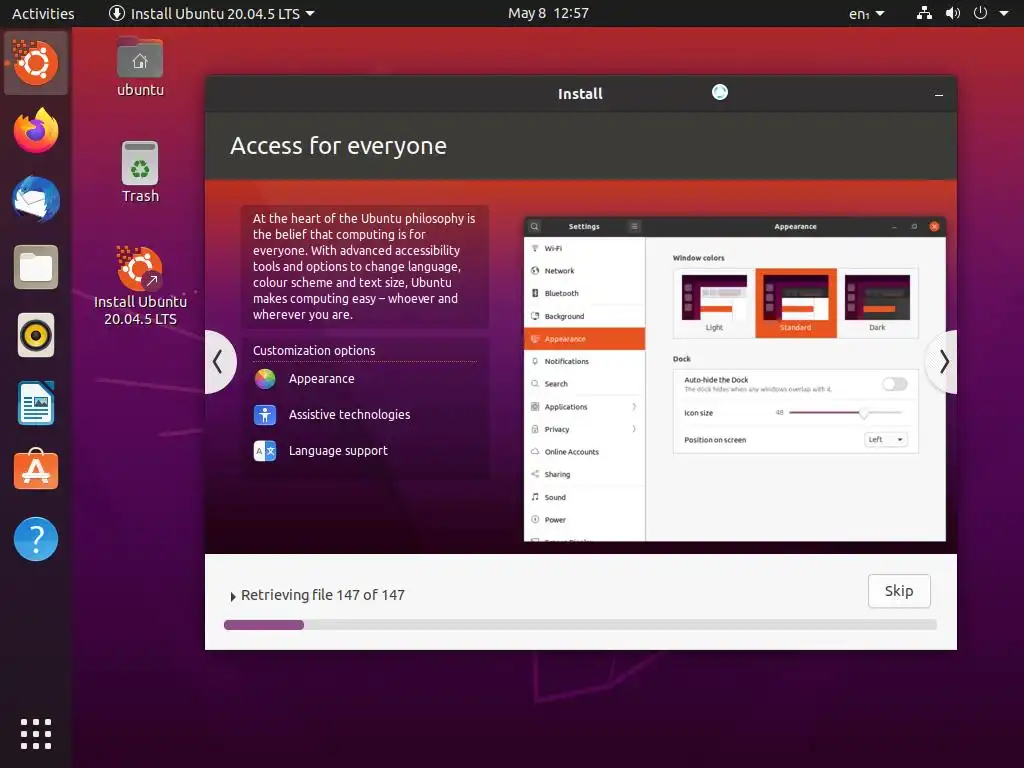Select the Trash desktop icon
The image size is (1024, 768).
[140, 172]
